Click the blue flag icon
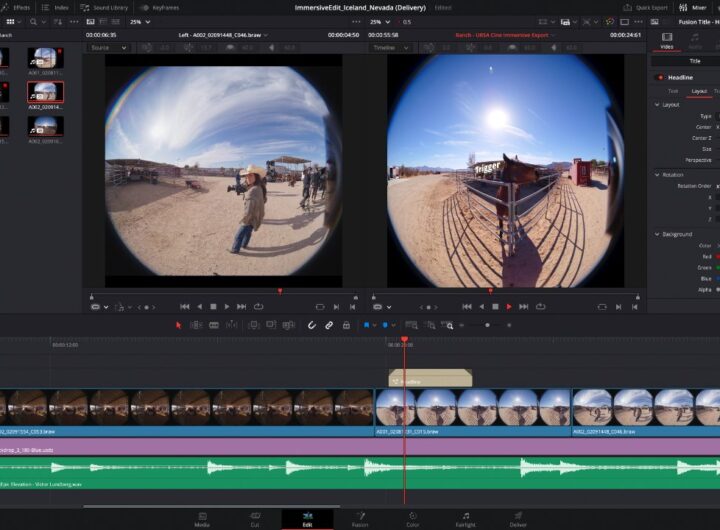Screen dimensions: 720x530 [366, 325]
